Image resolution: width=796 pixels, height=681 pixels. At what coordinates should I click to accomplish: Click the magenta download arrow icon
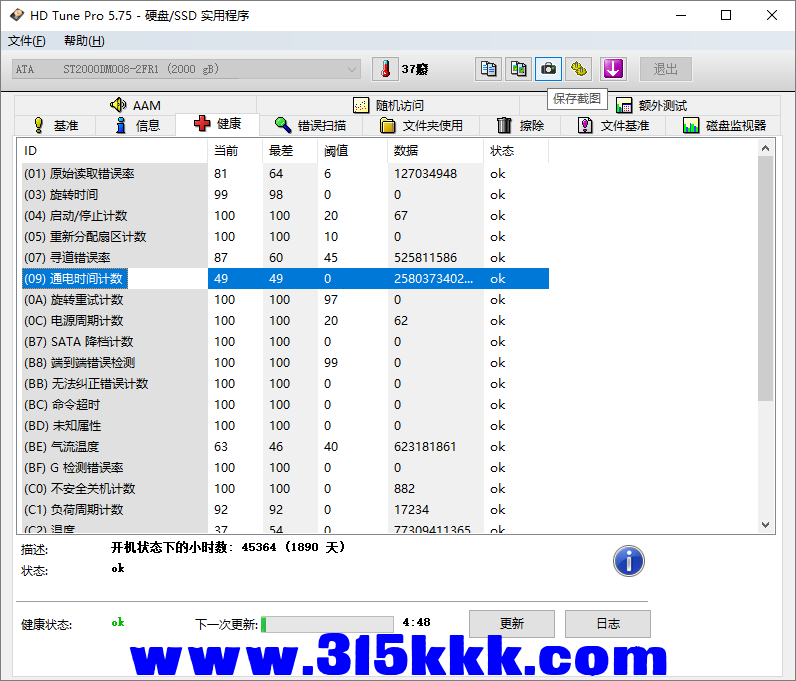[613, 69]
